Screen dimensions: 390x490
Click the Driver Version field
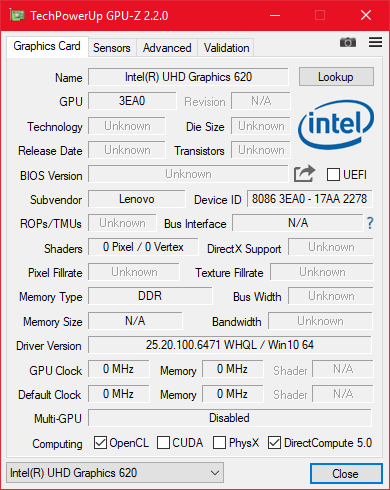[x=230, y=345]
